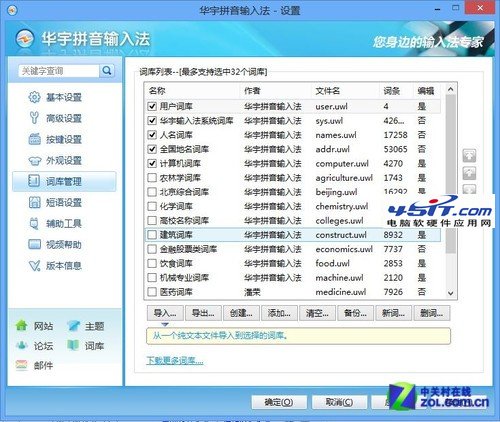The height and width of the screenshot is (422, 500).
Task: Click the 论坛 icon
Action: (x=22, y=346)
